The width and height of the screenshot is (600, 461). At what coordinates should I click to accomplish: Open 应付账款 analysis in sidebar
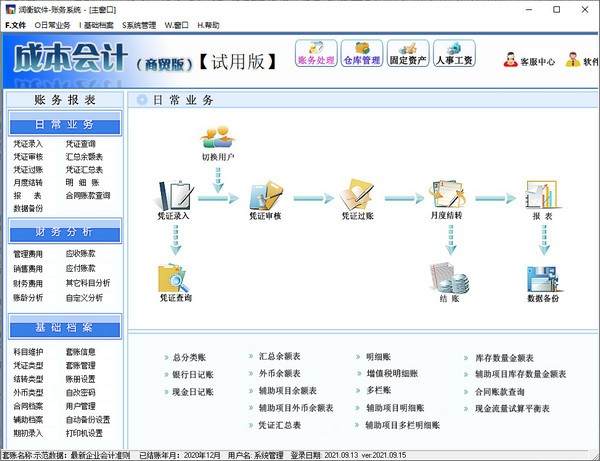click(81, 268)
